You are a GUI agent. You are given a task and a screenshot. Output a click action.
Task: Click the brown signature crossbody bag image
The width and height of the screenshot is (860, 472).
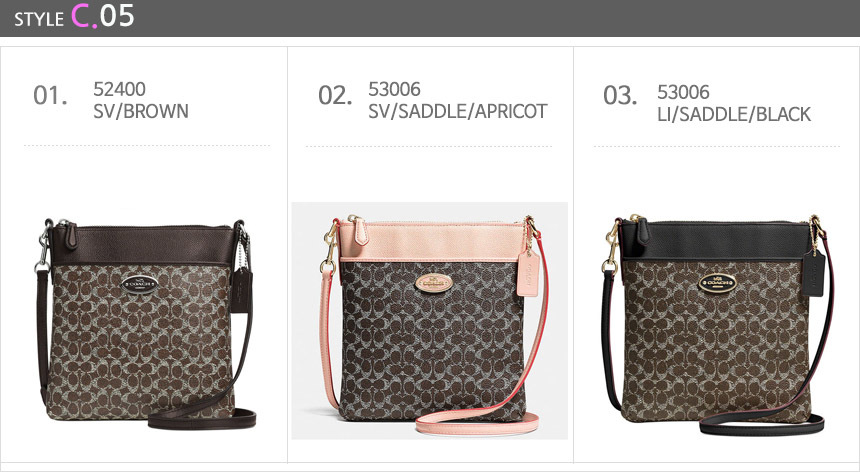point(145,323)
